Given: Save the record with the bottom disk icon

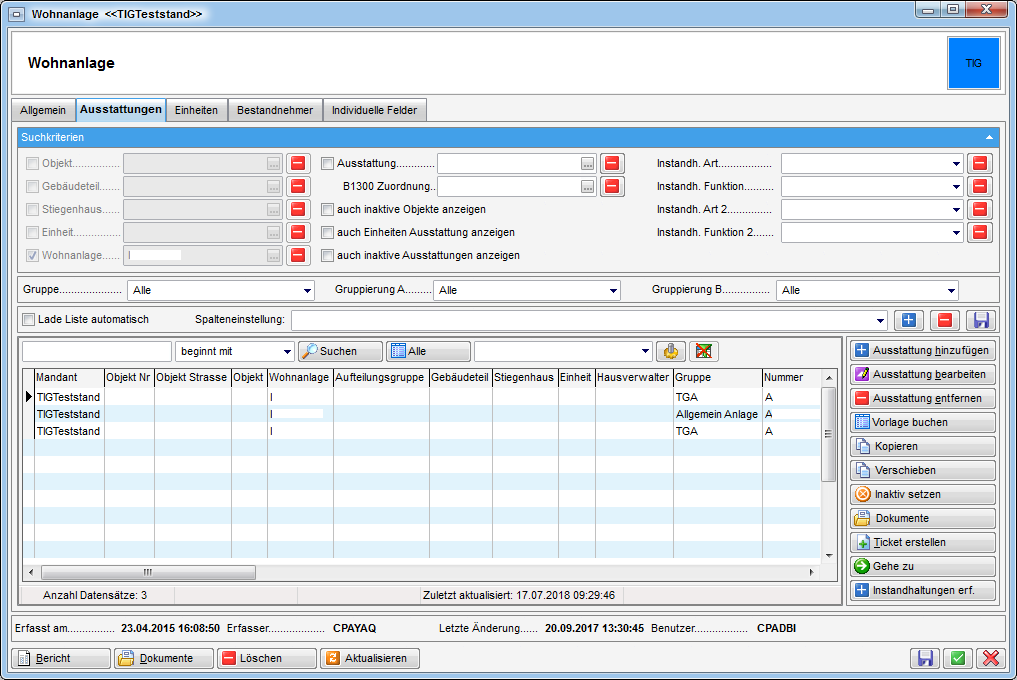Looking at the screenshot, I should pyautogui.click(x=925, y=658).
